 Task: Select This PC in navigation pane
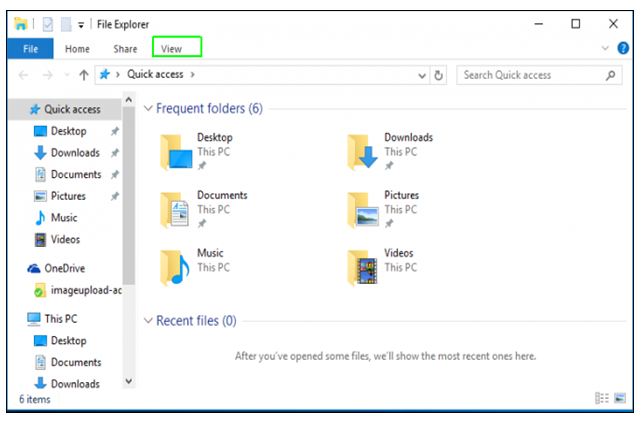[61, 319]
